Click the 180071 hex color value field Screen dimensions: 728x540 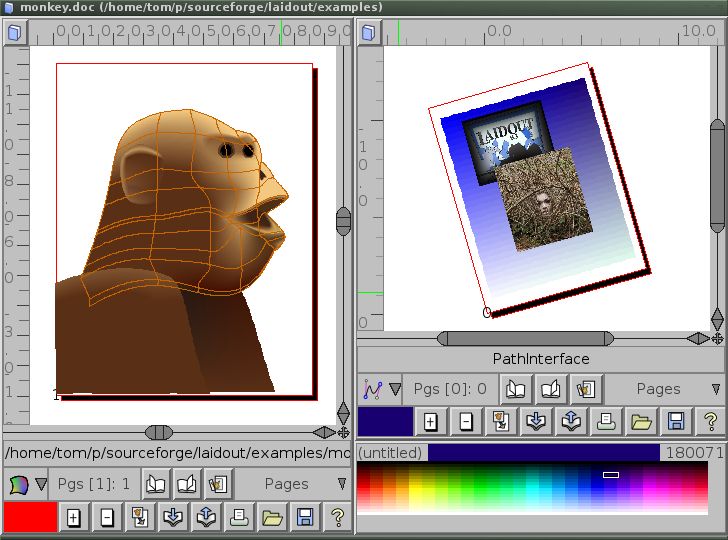click(x=691, y=453)
